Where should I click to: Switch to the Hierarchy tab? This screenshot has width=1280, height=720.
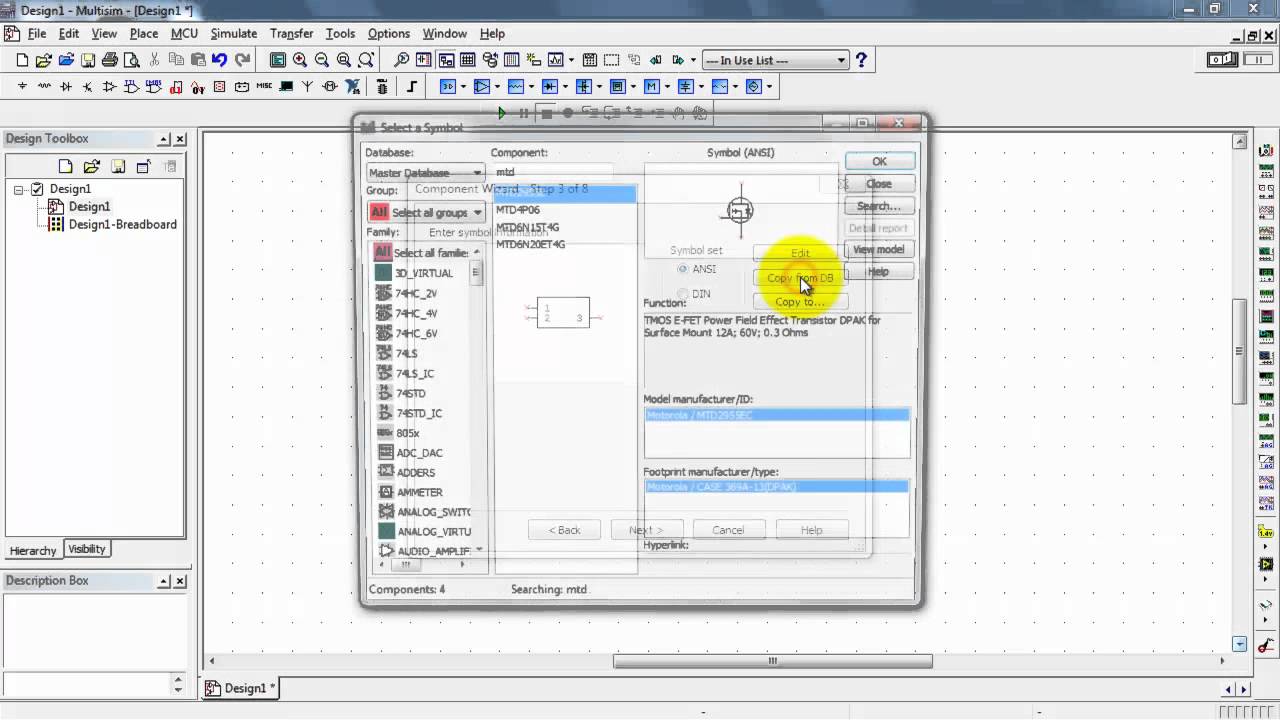coord(33,551)
